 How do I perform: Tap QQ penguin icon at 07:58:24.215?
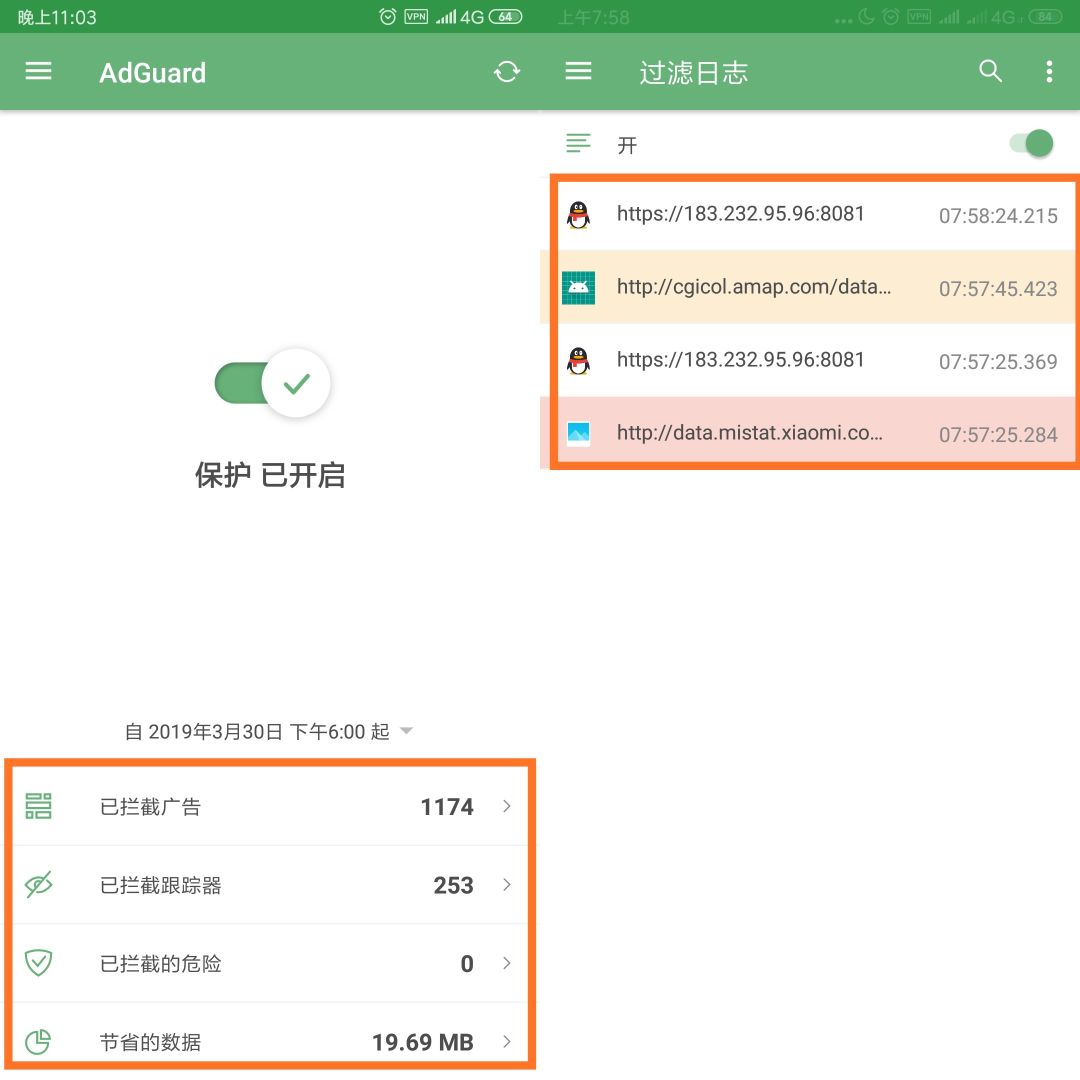[579, 215]
